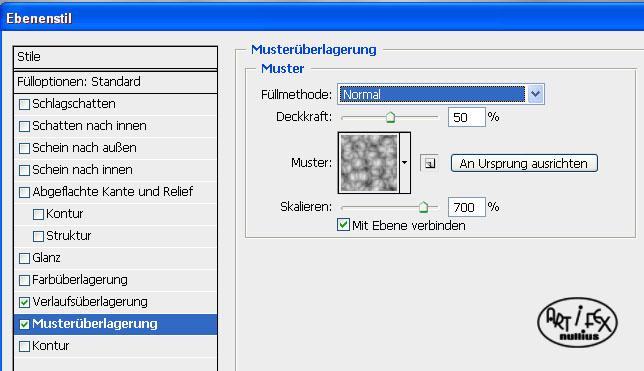Open the Glanz style label
The image size is (644, 371).
pyautogui.click(x=46, y=258)
